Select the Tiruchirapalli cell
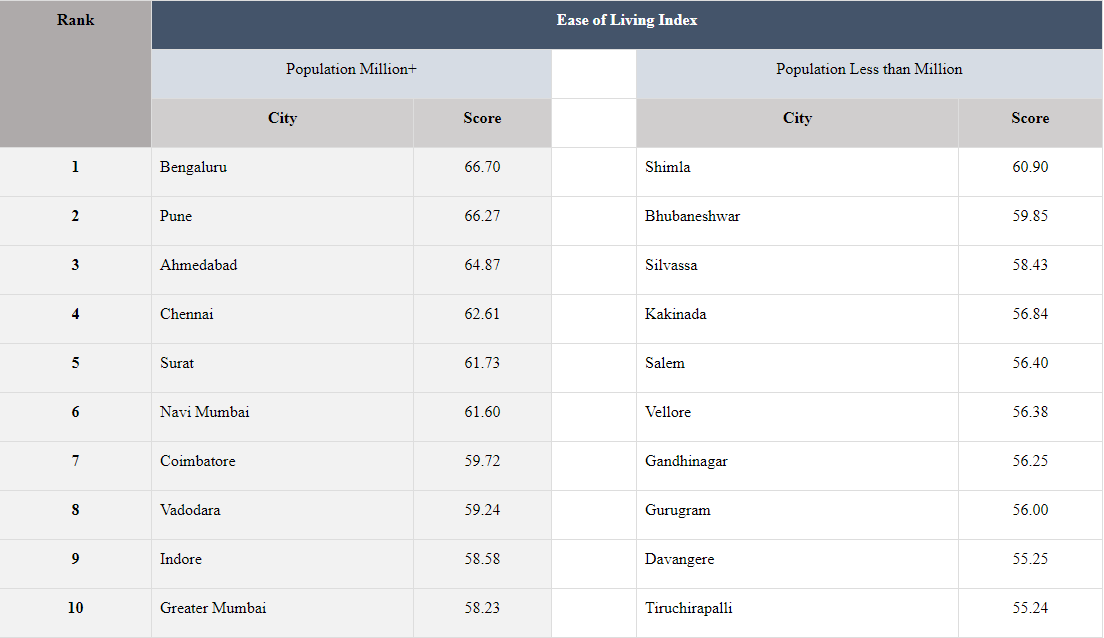1104x638 pixels. [x=689, y=608]
